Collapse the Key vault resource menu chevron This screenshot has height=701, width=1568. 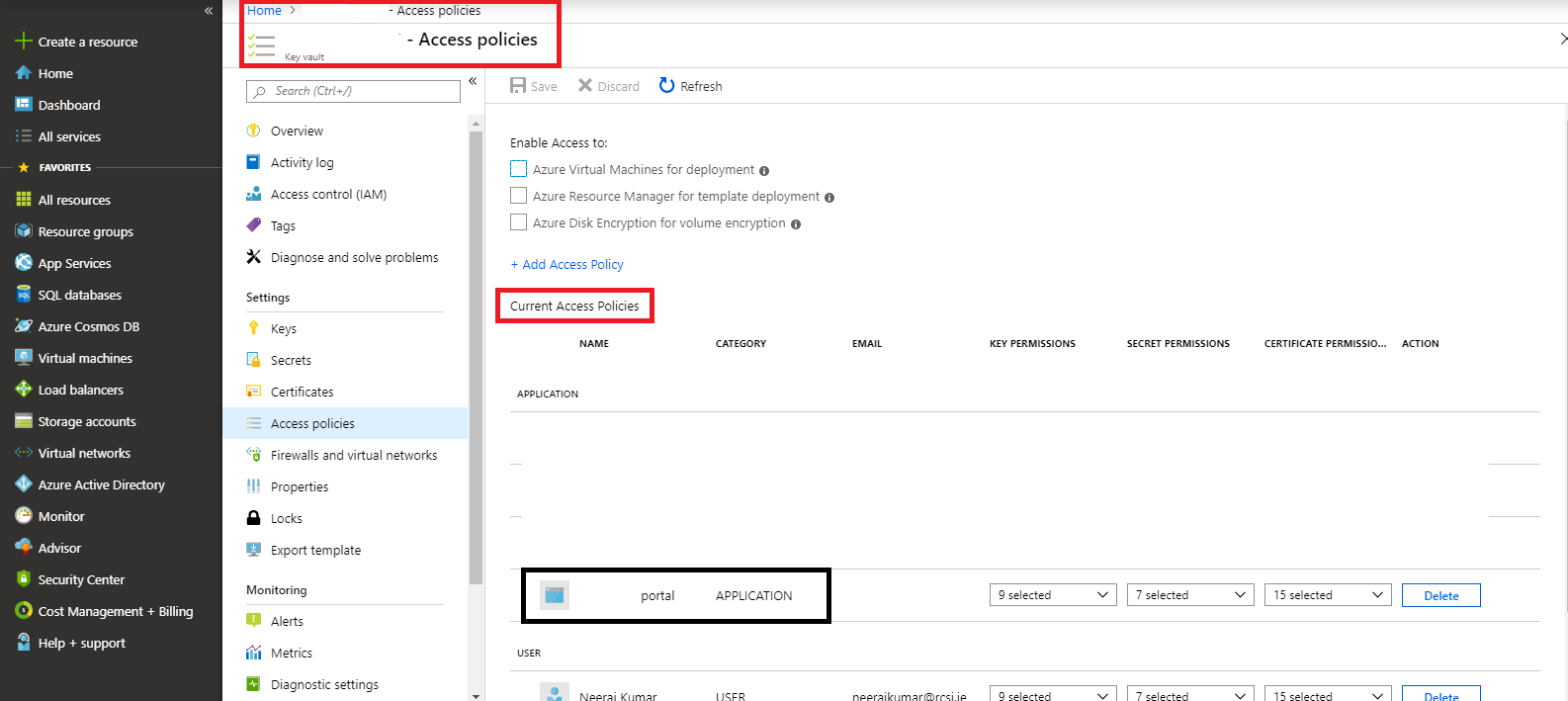473,81
